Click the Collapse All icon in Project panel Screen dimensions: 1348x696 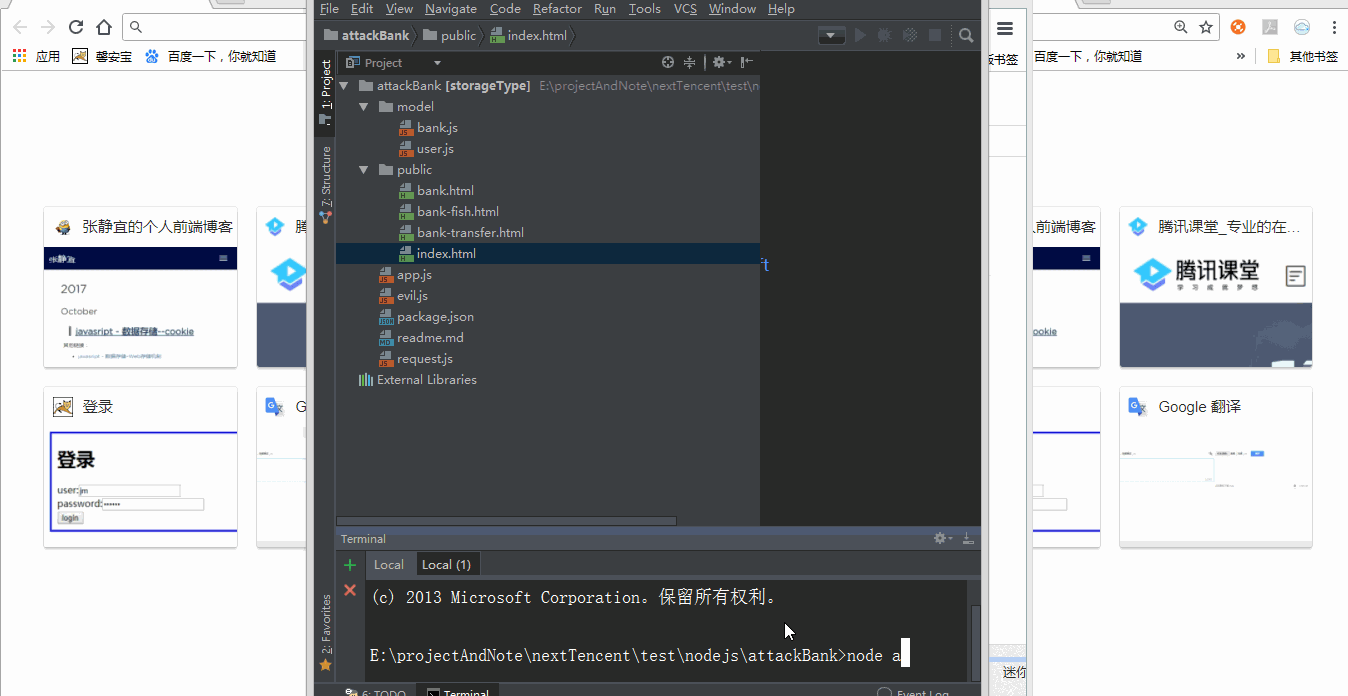pyautogui.click(x=689, y=63)
